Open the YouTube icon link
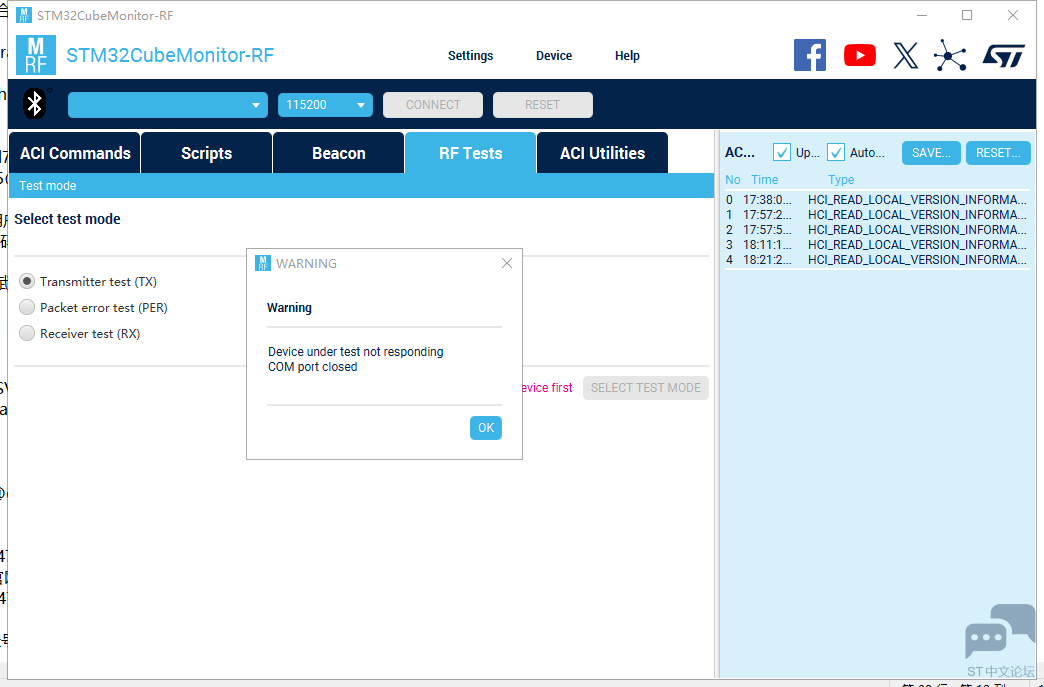Viewport: 1044px width, 687px height. click(859, 55)
